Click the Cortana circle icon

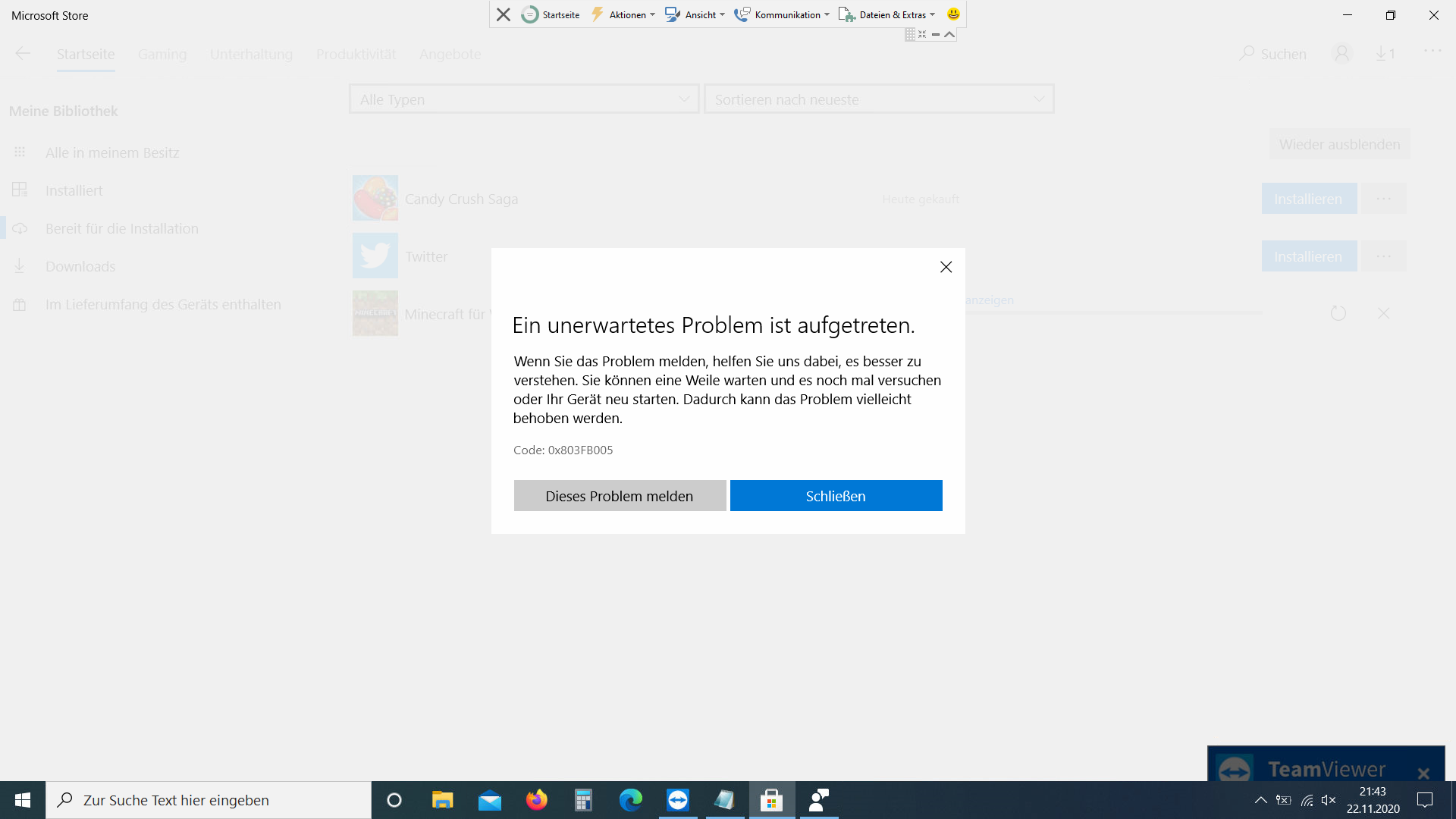[394, 800]
